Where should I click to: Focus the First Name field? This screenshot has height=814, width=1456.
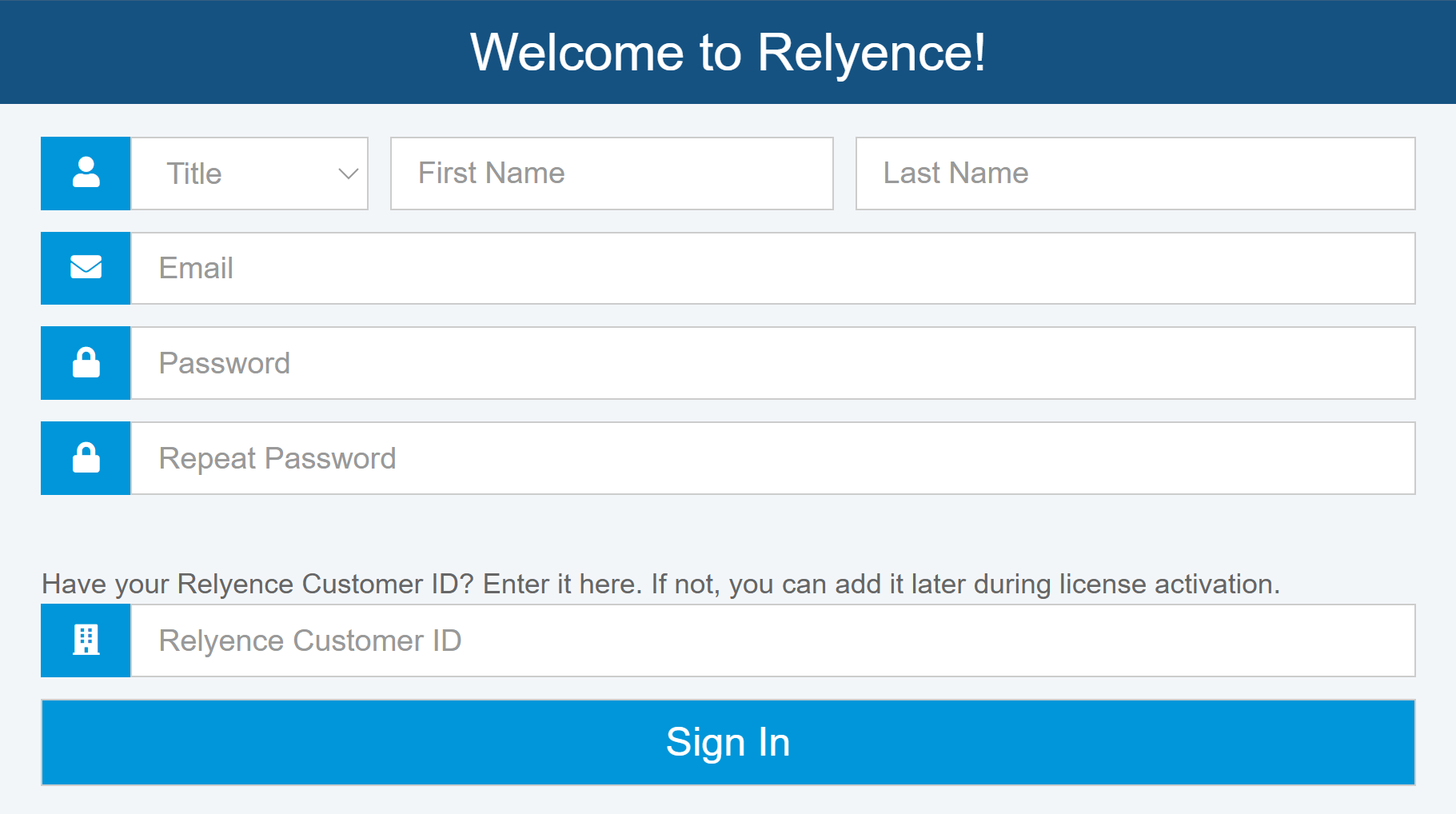612,174
